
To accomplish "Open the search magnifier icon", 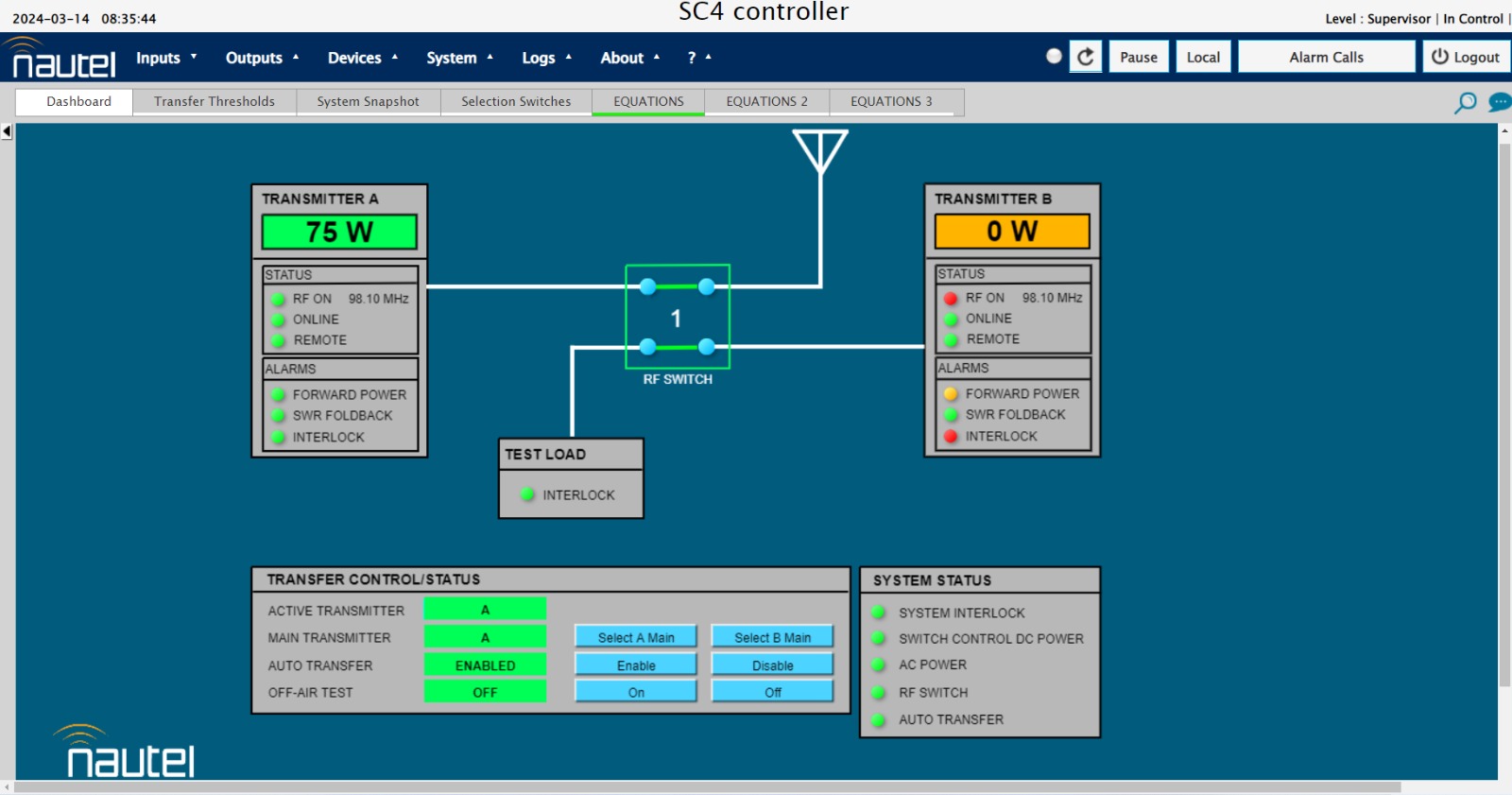I will click(1465, 102).
